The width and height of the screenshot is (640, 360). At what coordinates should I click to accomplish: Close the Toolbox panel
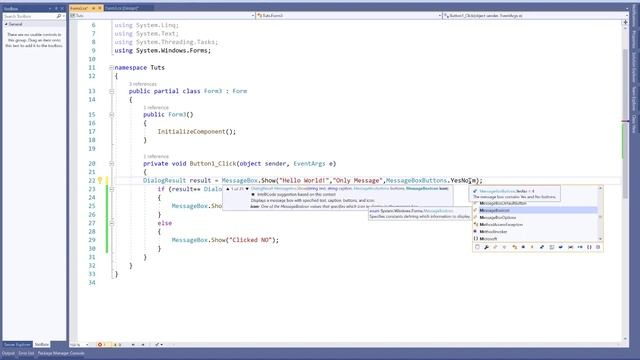pyautogui.click(x=62, y=9)
